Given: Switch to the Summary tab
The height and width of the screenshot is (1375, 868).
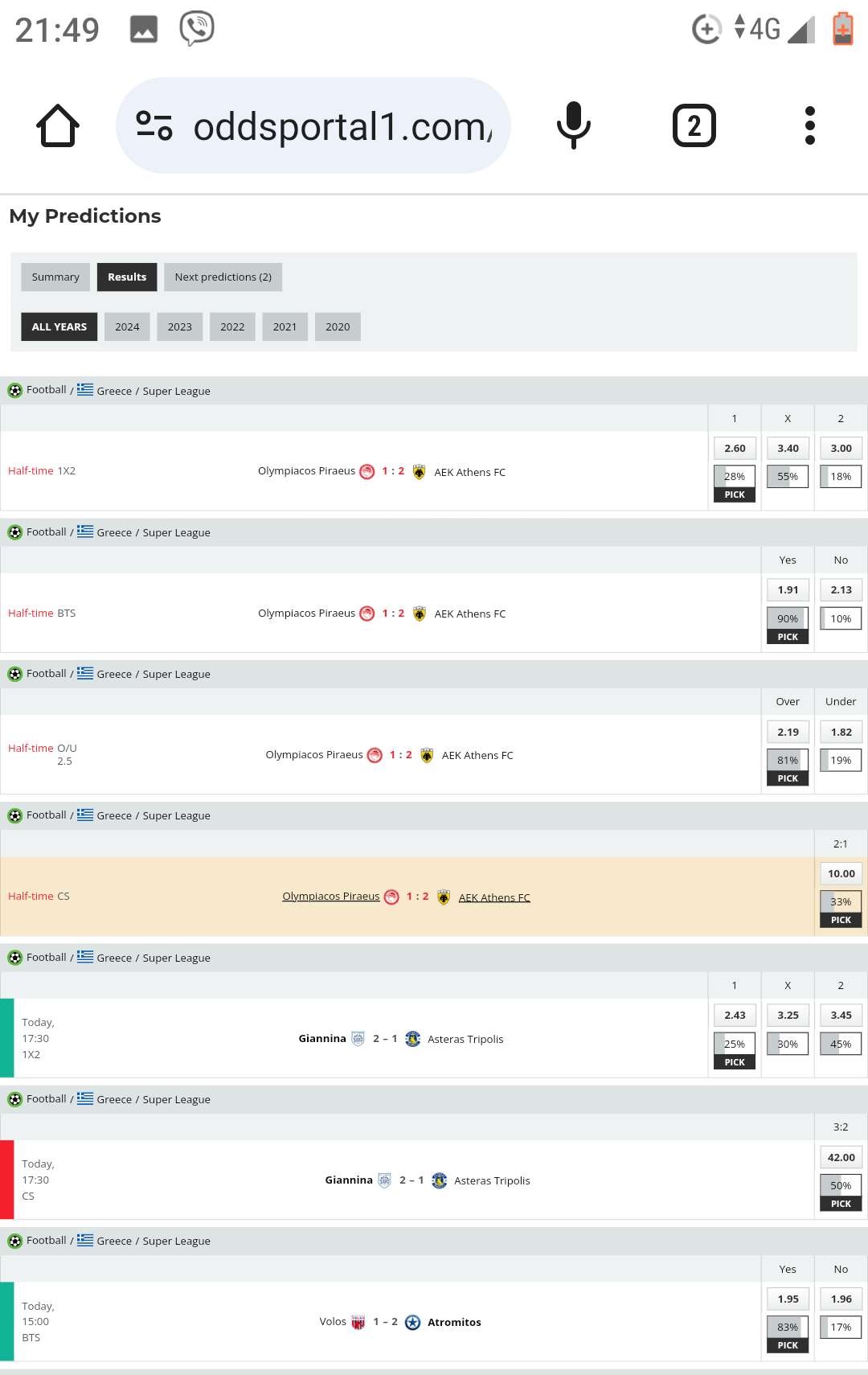Looking at the screenshot, I should tap(55, 277).
